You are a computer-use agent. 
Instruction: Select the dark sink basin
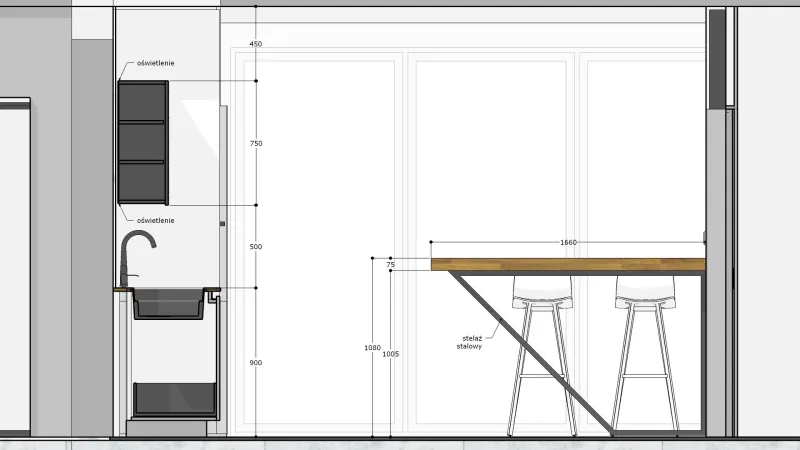pos(169,304)
